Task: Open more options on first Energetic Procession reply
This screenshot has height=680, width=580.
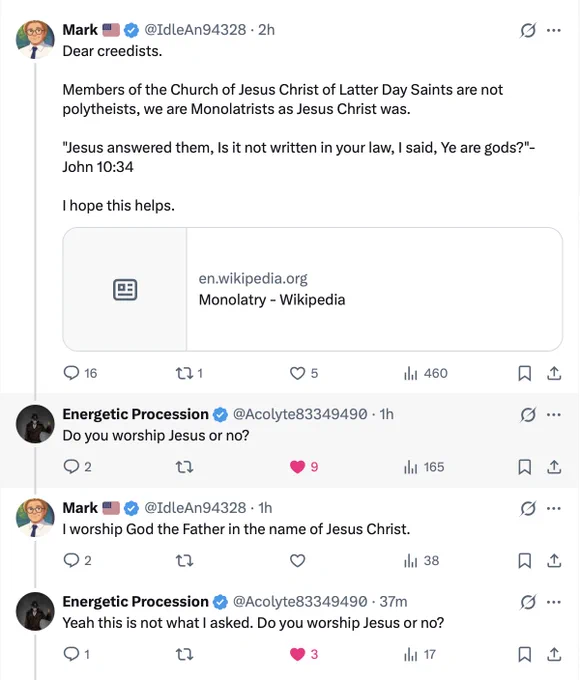Action: coord(554,415)
